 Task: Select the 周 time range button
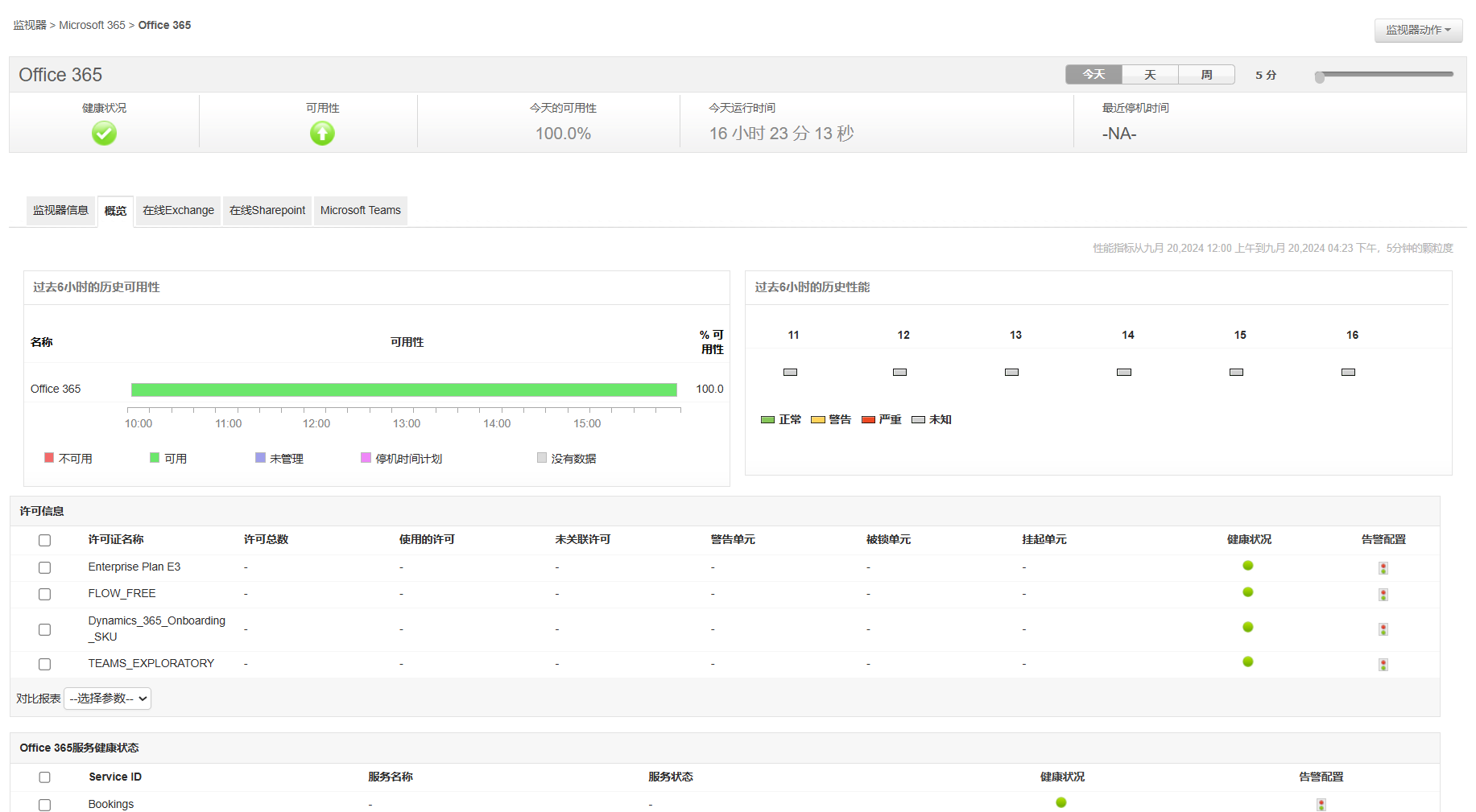click(x=1206, y=75)
